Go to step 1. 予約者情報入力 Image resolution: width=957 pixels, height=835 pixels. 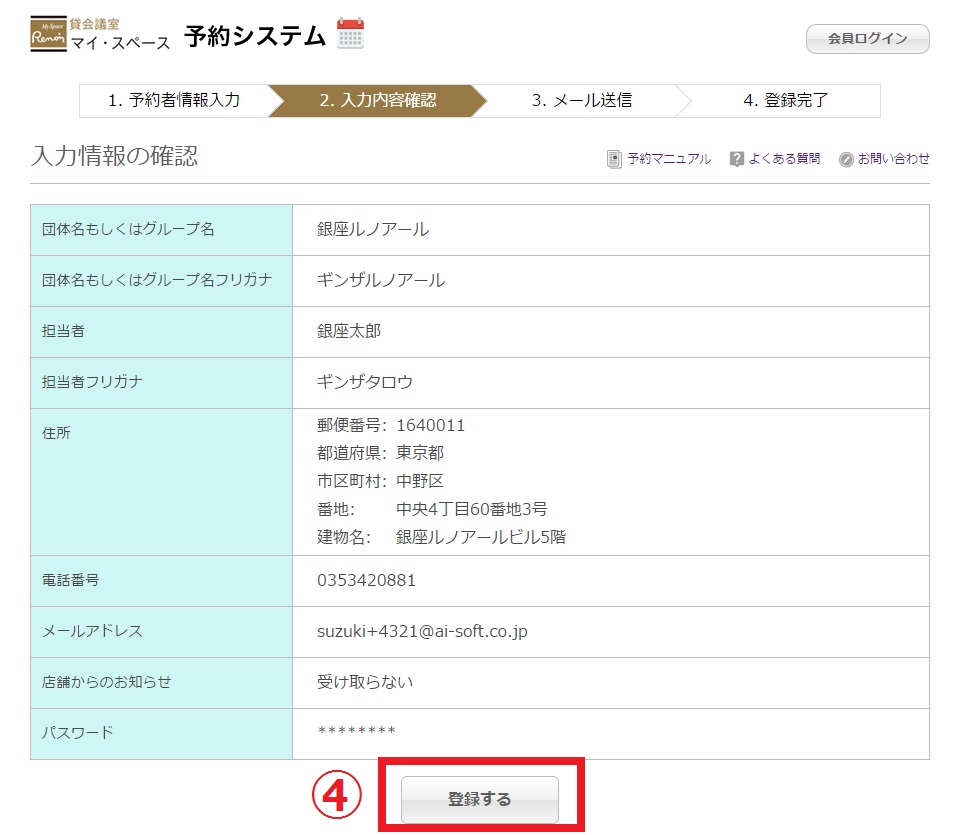tap(174, 101)
